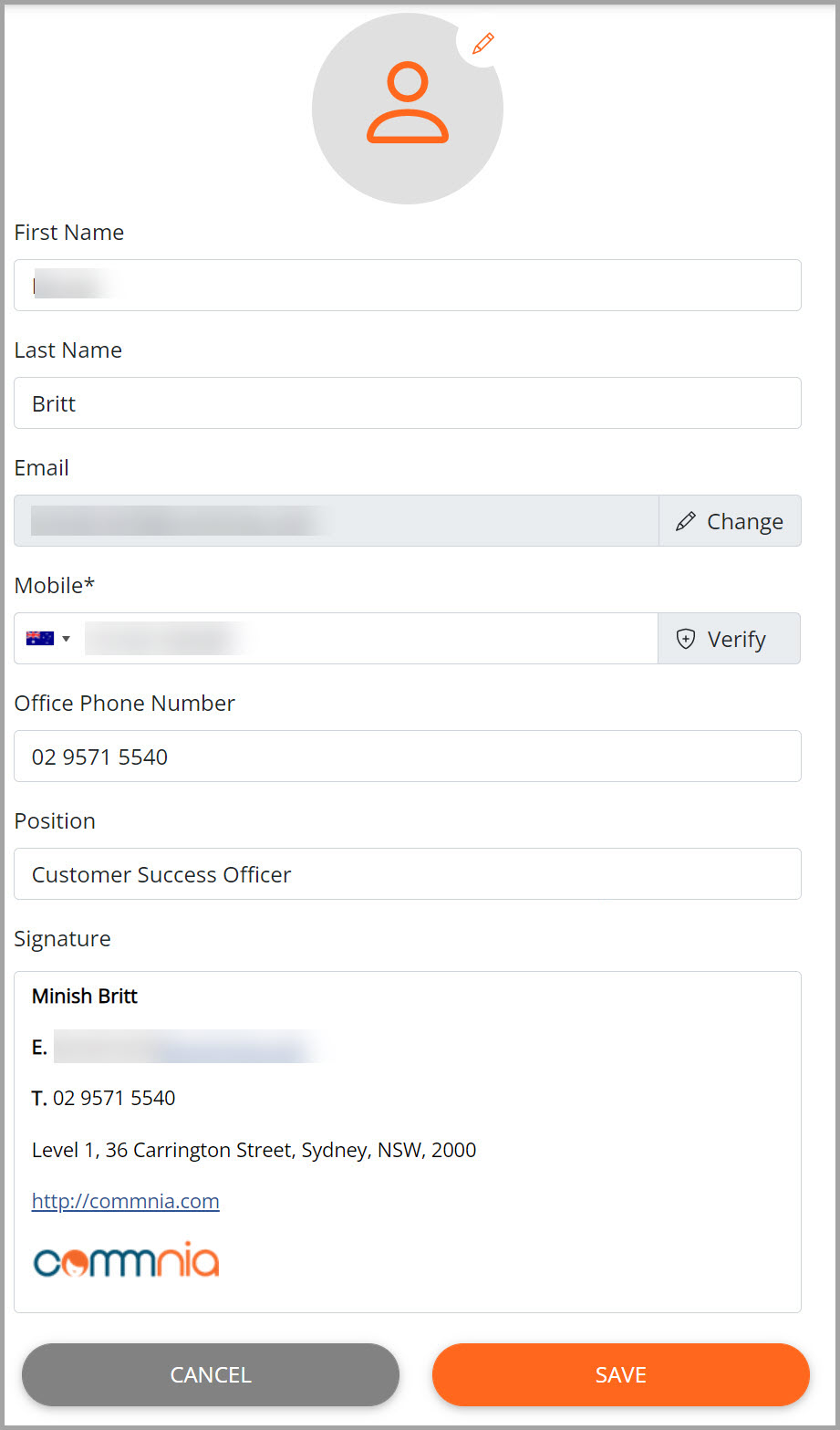Click the Change email button
This screenshot has width=840, height=1430.
coord(730,521)
